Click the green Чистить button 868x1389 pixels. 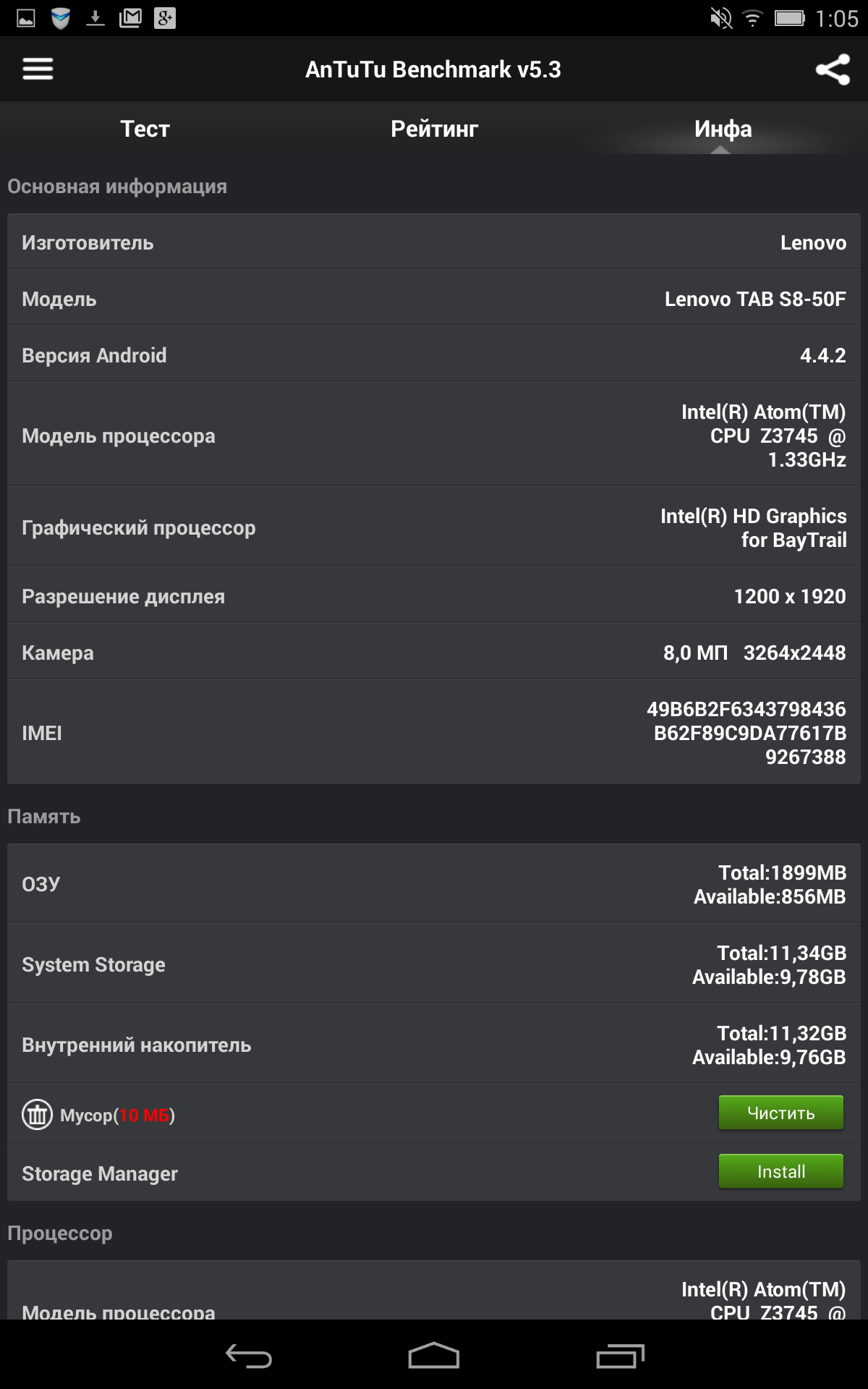[781, 1113]
